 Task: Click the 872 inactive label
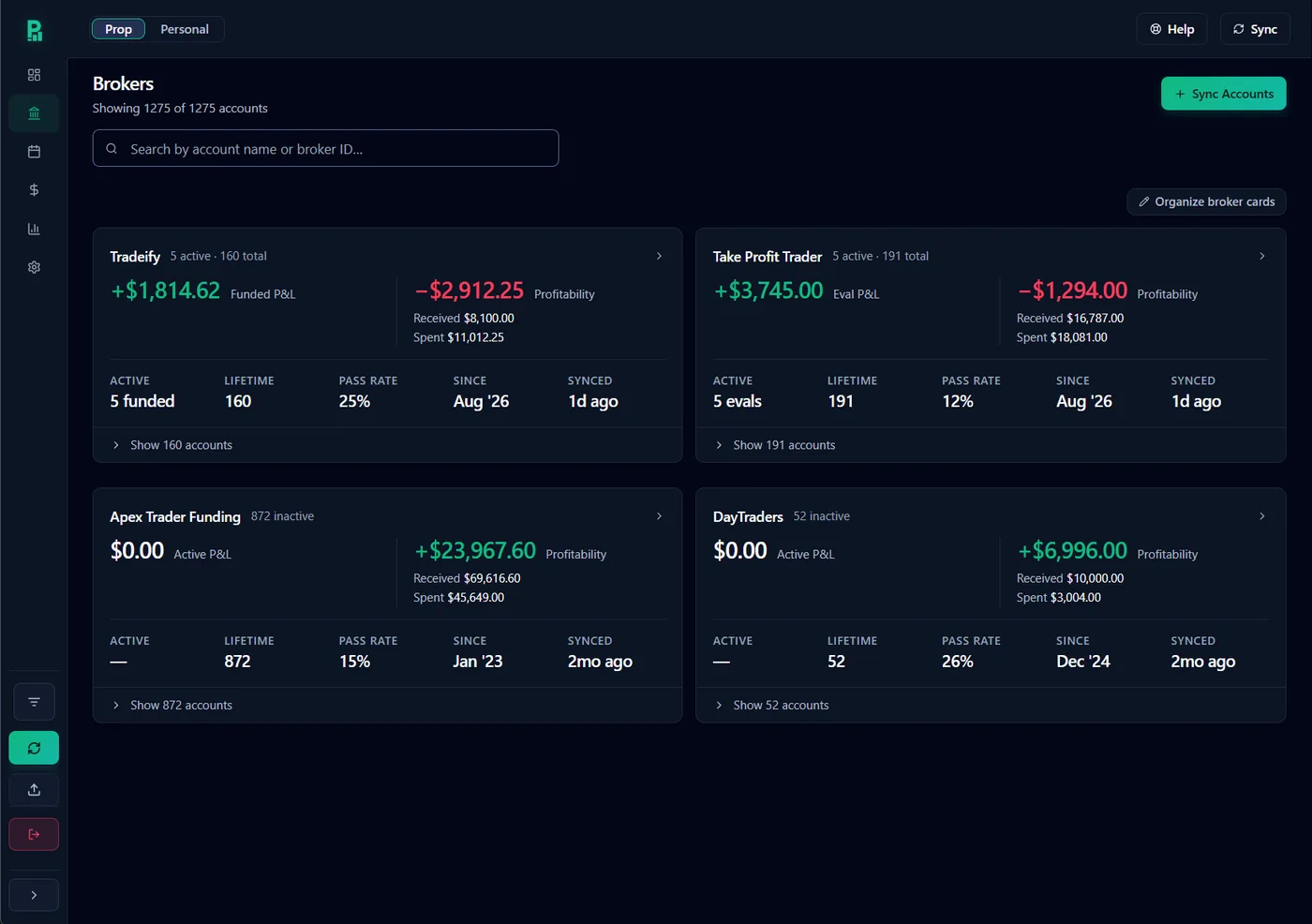coord(282,516)
